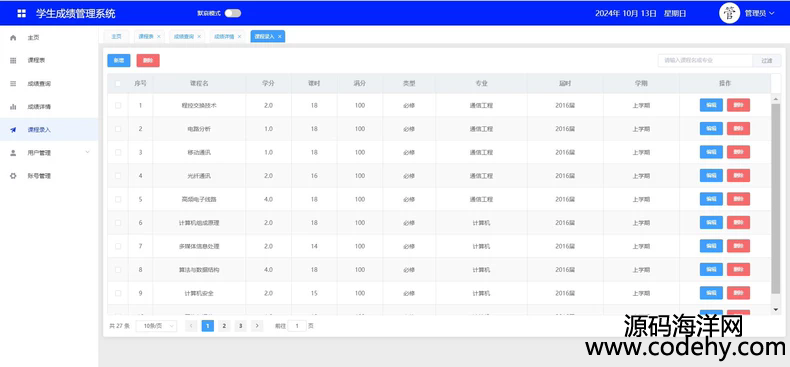
Task: Click the table's vertical scrollbar
Action: [776, 199]
